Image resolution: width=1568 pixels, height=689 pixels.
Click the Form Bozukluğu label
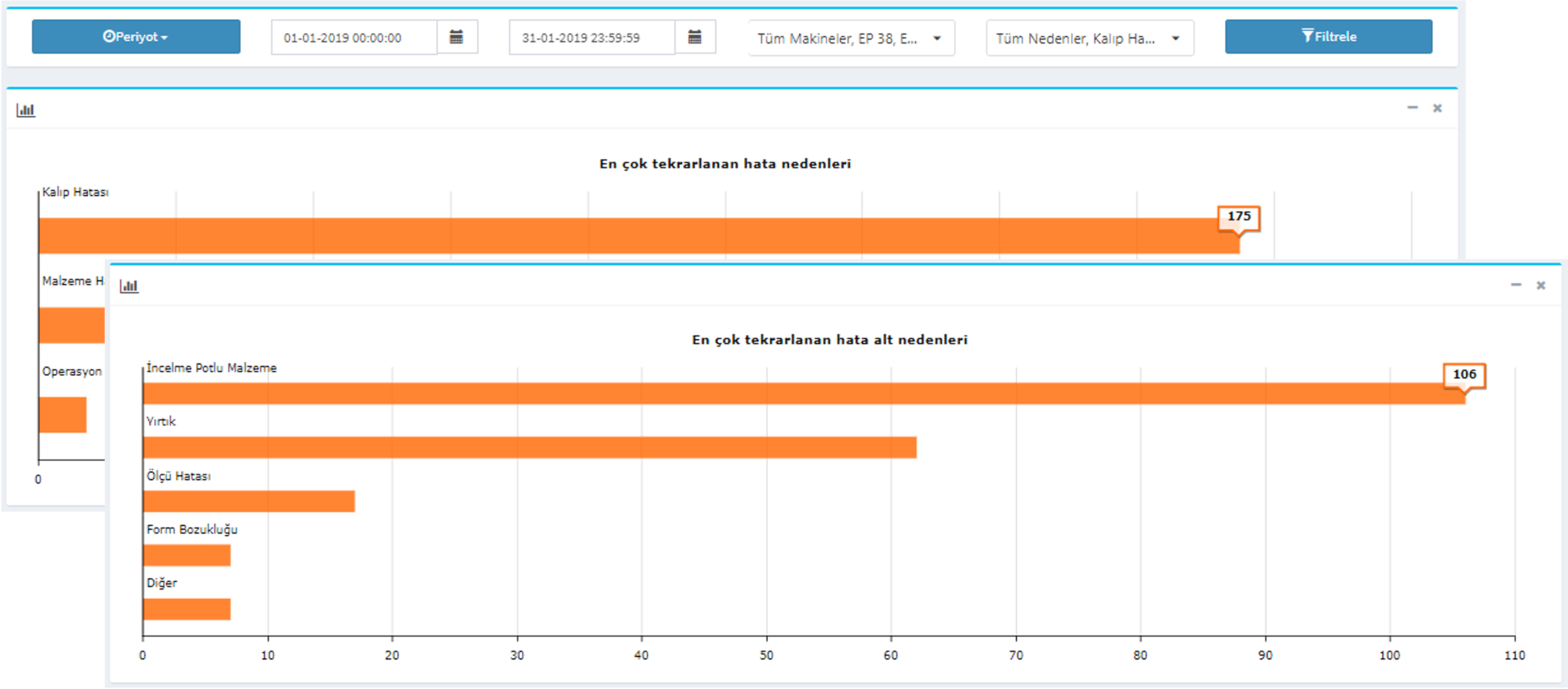coord(192,530)
